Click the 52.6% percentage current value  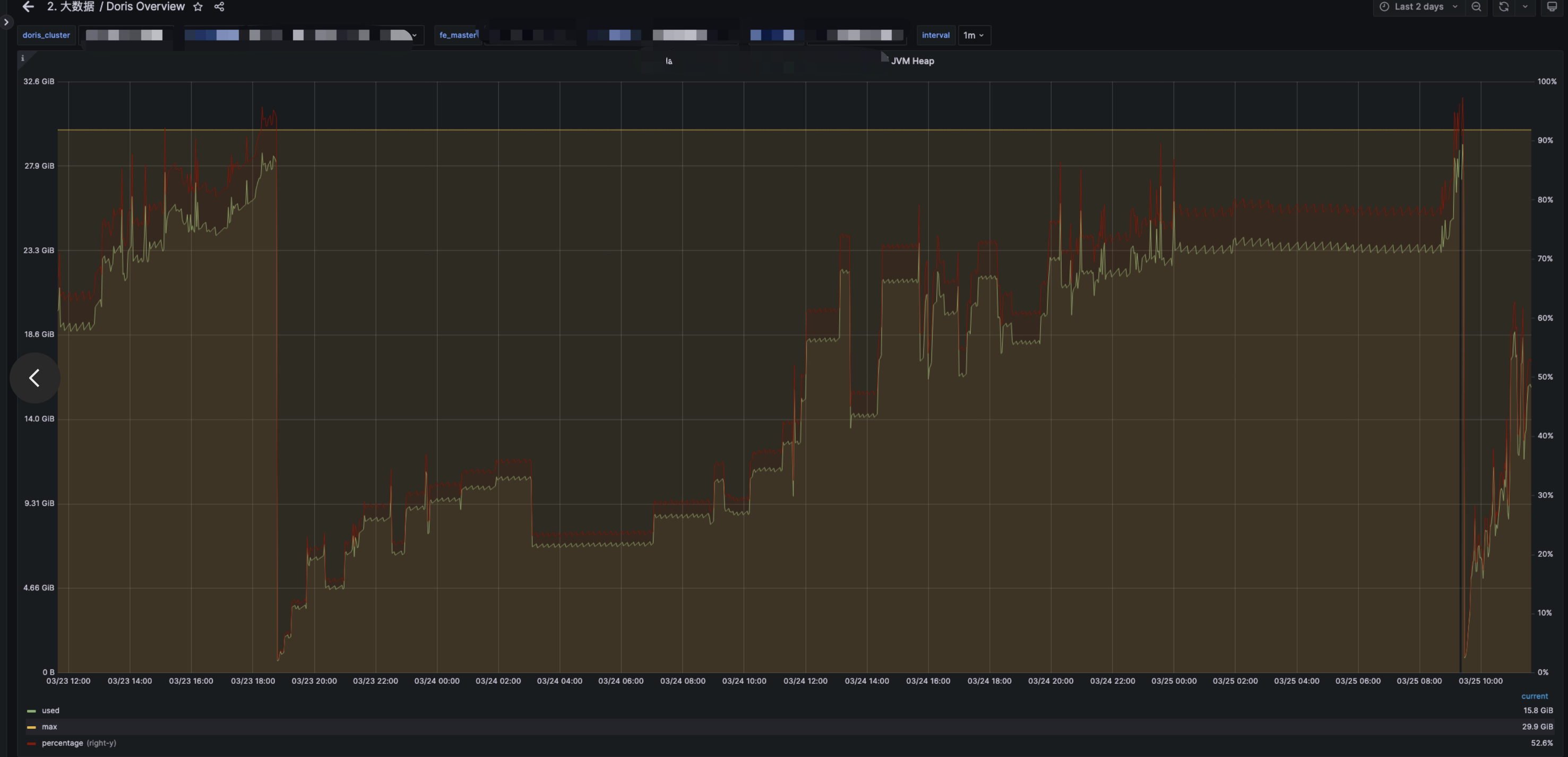[x=1542, y=743]
